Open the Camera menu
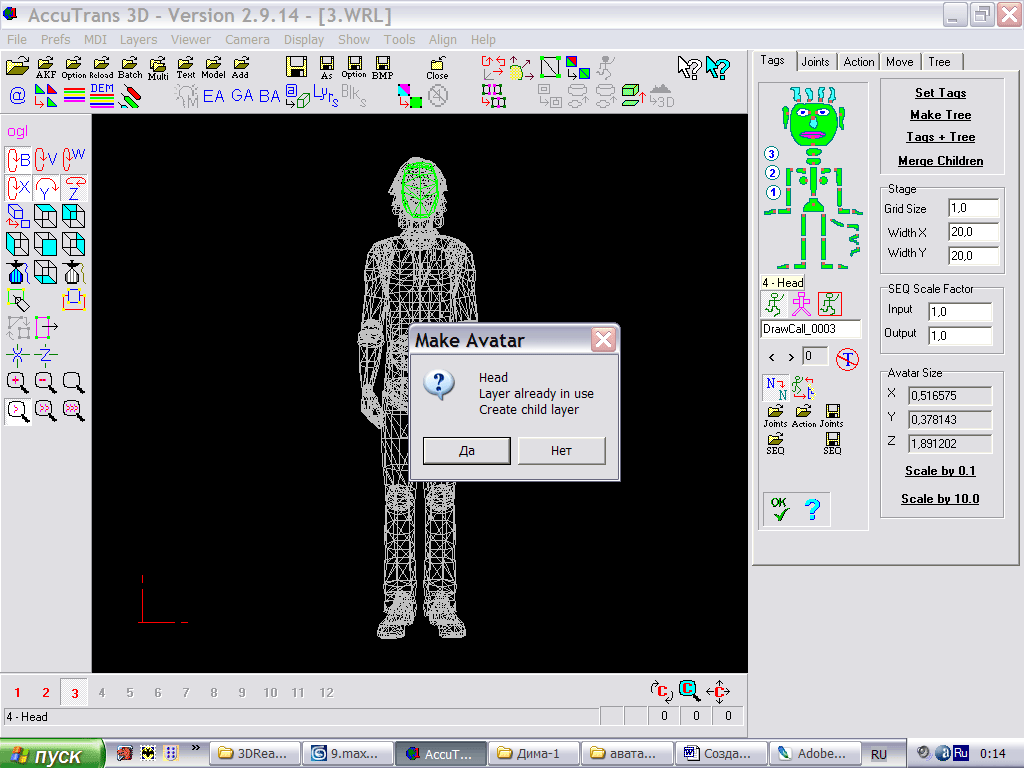Viewport: 1024px width, 768px height. click(x=248, y=39)
